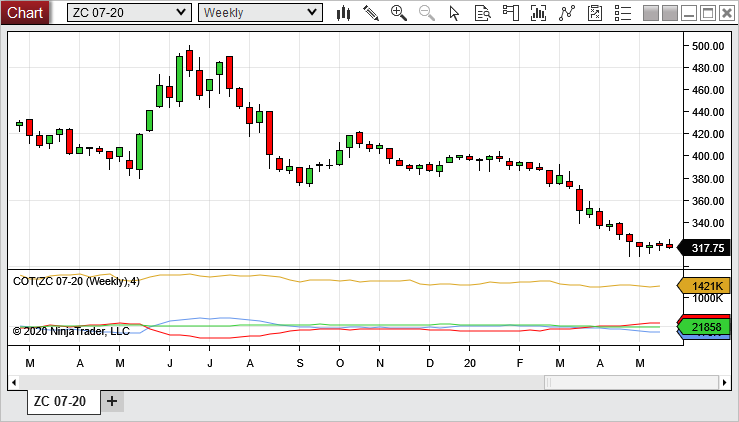This screenshot has height=422, width=739.
Task: Open the Strategies icon
Action: (x=567, y=13)
